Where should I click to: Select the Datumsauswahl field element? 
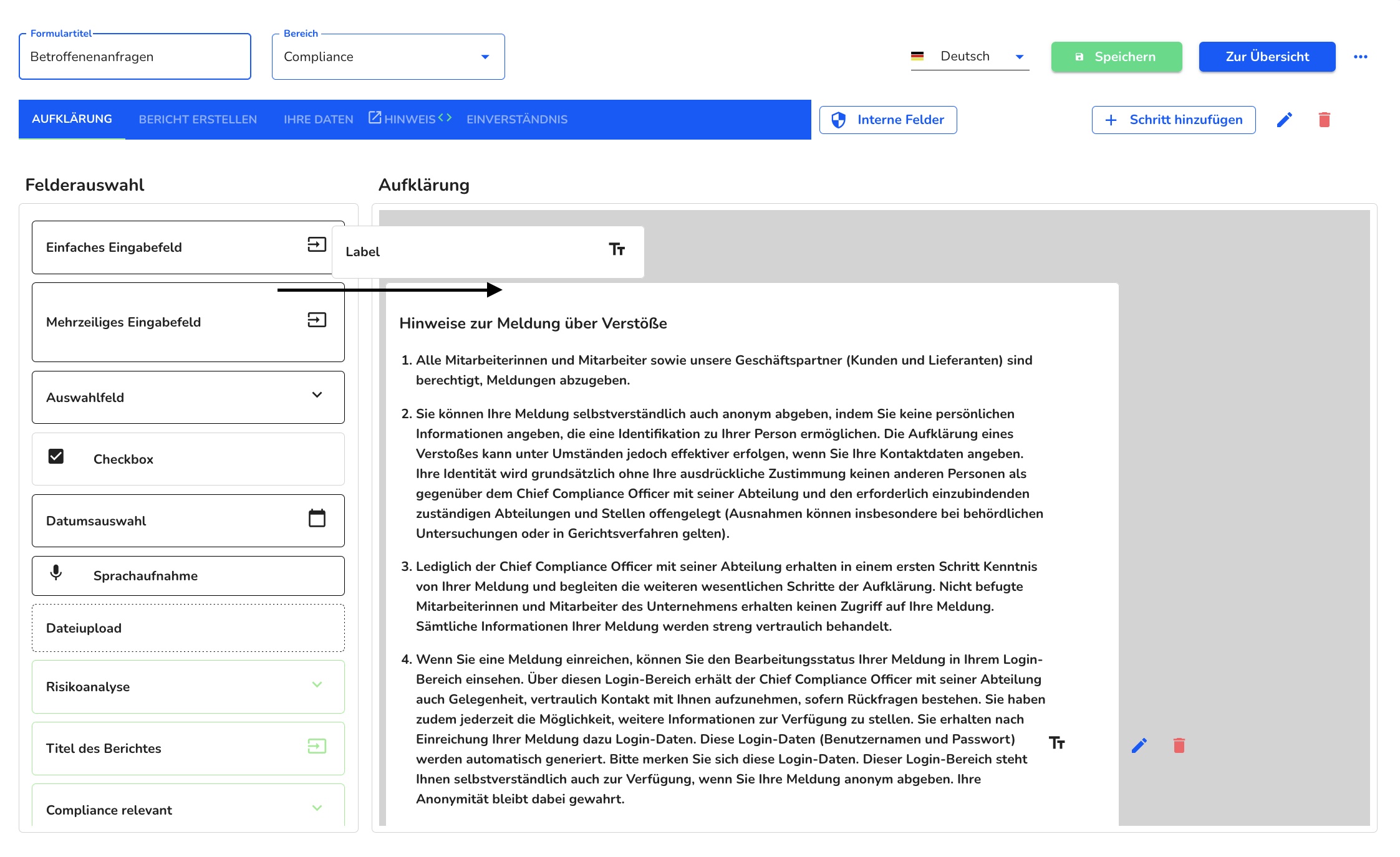(188, 520)
